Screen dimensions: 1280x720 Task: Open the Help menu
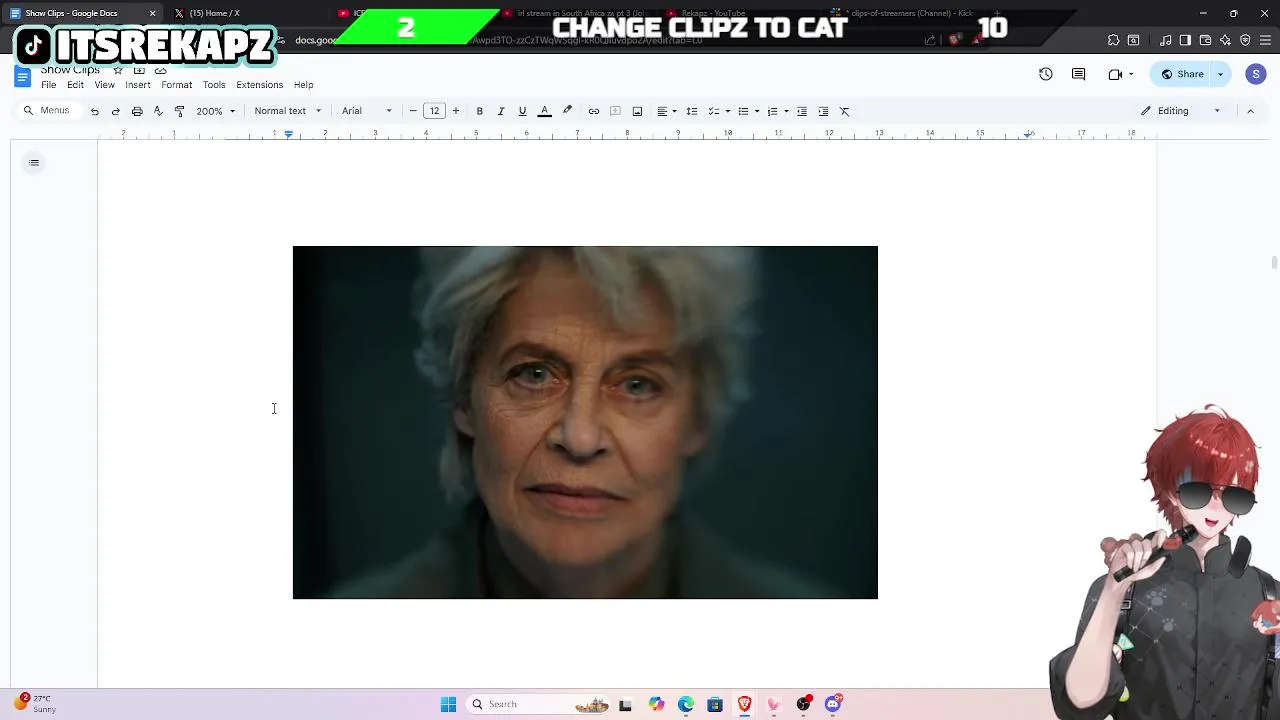pos(304,85)
